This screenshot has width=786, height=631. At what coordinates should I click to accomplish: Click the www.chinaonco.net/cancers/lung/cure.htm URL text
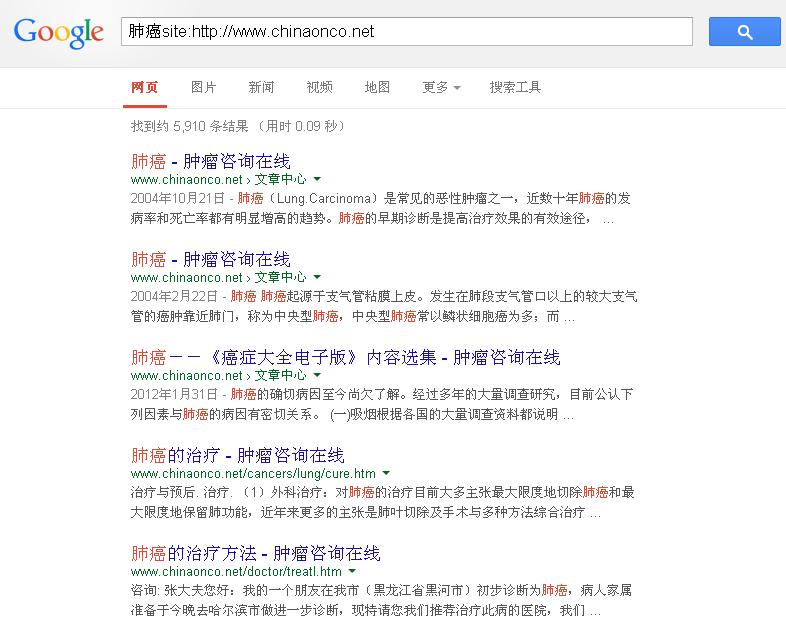pos(253,473)
